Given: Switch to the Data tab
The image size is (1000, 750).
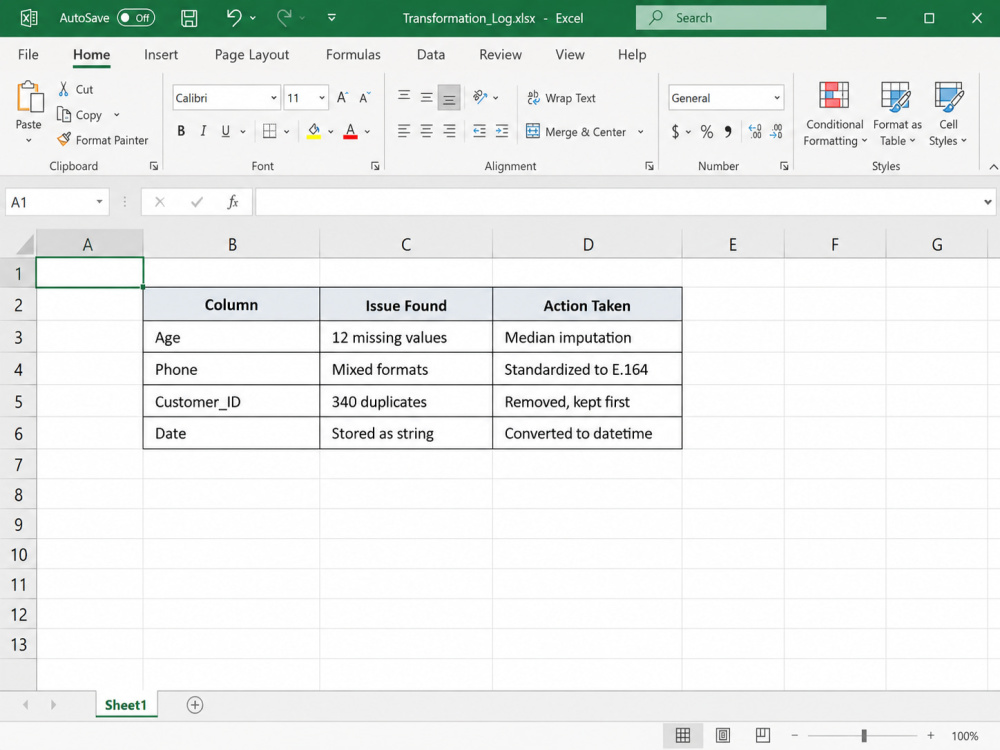Looking at the screenshot, I should pos(430,55).
